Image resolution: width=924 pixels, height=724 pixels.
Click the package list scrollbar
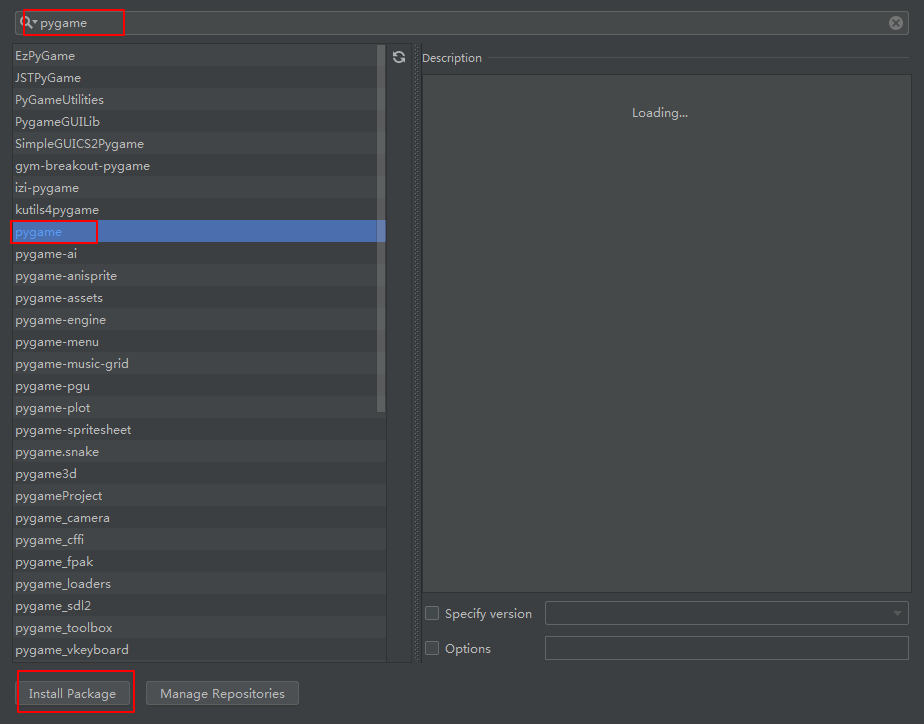pos(381,229)
